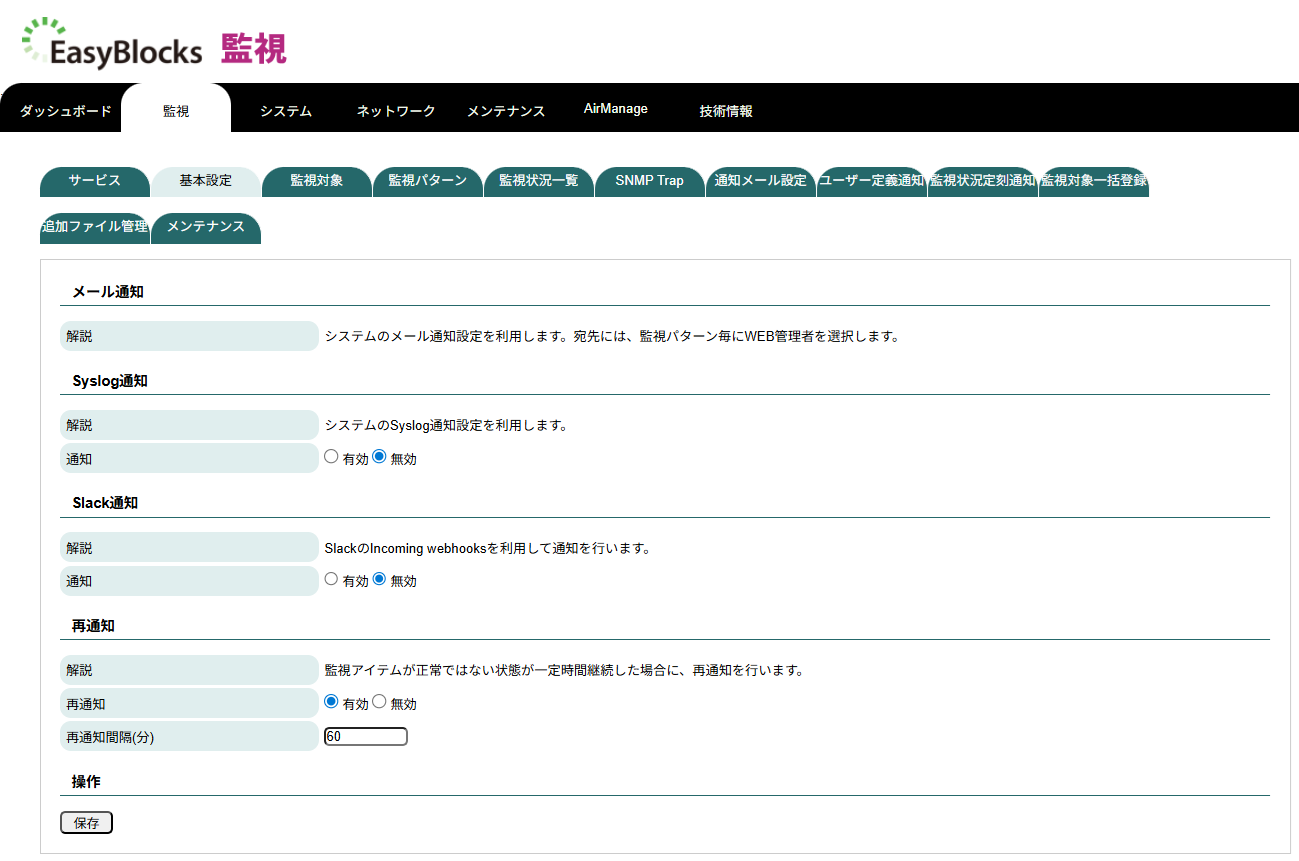Image resolution: width=1299 pixels, height=861 pixels.
Task: Switch to 通知メール設定 tab
Action: (760, 182)
